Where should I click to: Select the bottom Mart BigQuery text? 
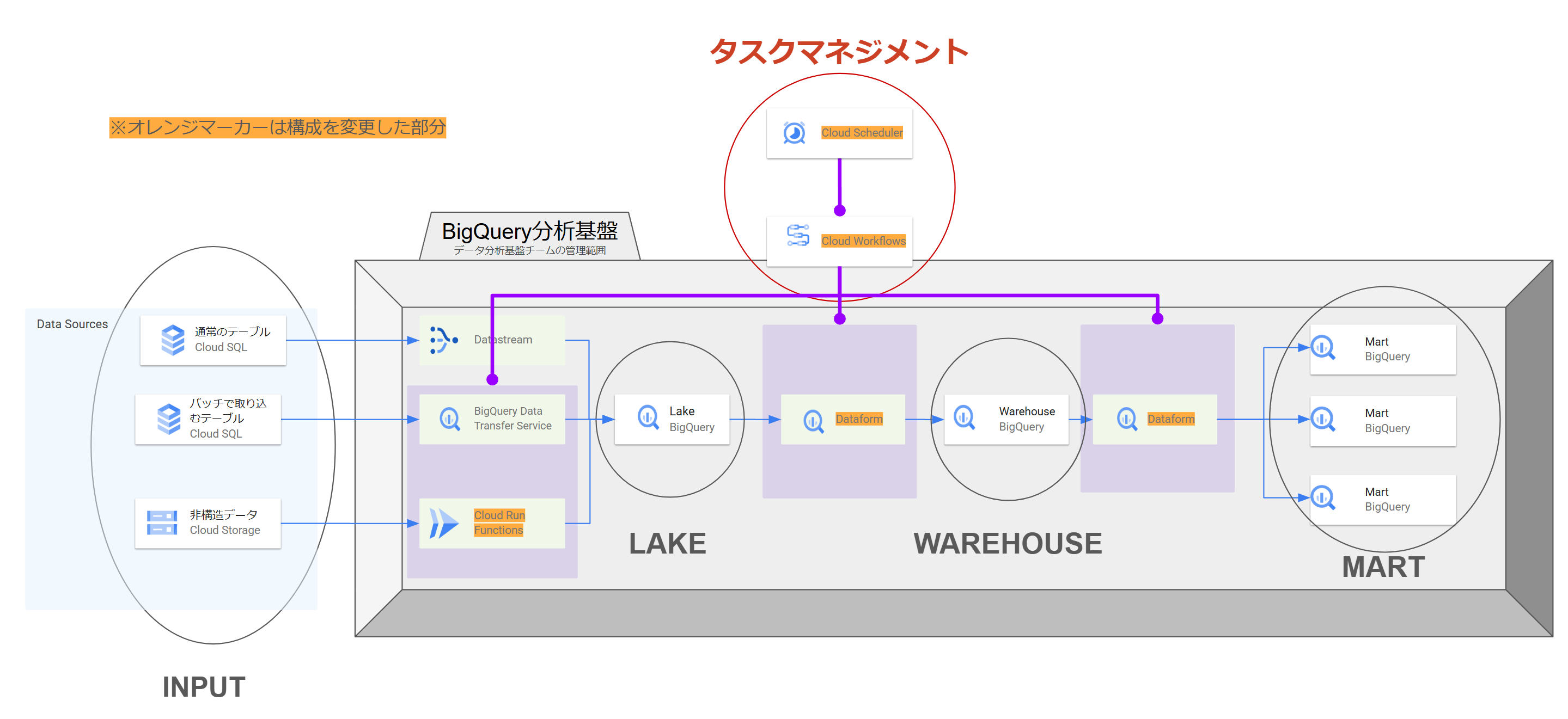click(1387, 499)
